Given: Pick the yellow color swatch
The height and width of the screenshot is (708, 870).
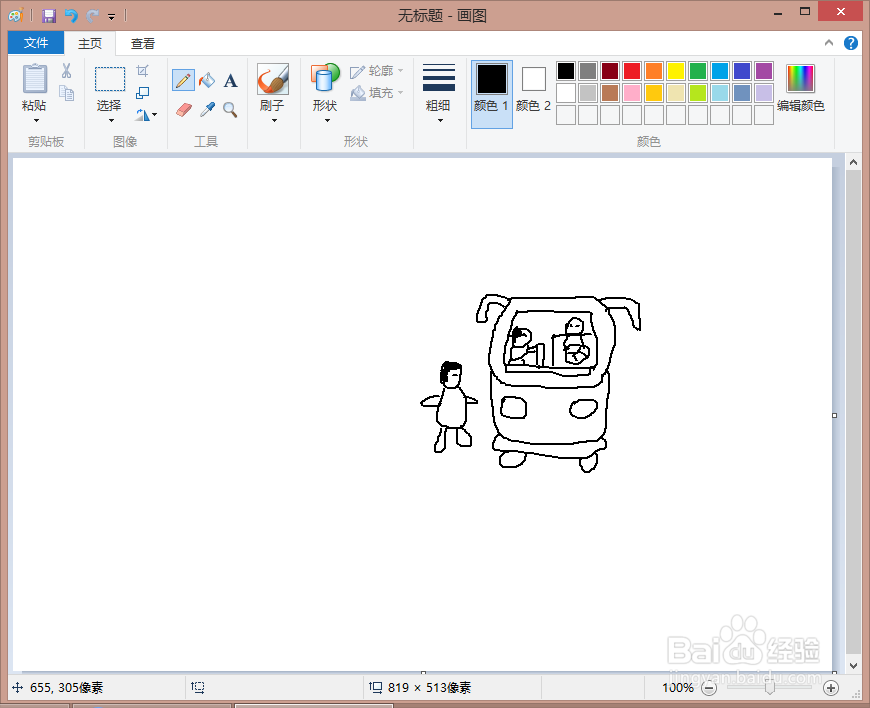Looking at the screenshot, I should (676, 71).
